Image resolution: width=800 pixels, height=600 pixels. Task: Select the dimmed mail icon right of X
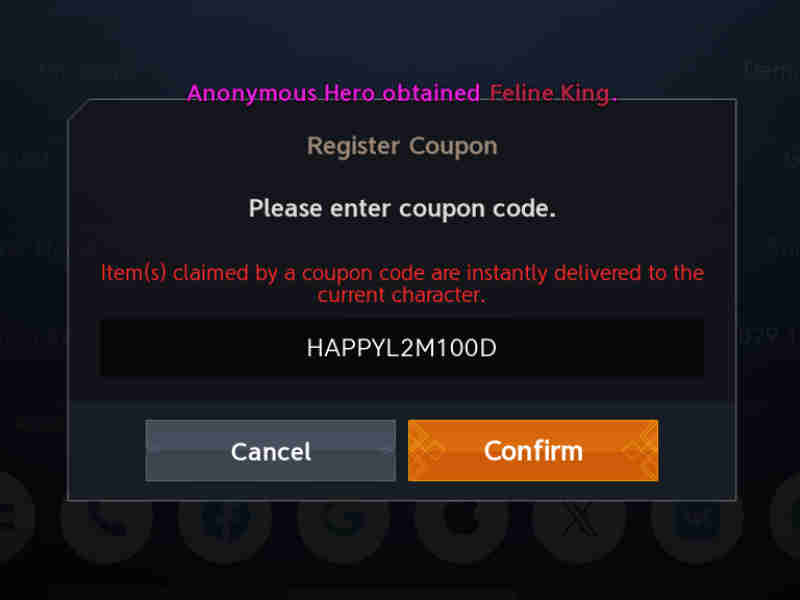click(697, 518)
